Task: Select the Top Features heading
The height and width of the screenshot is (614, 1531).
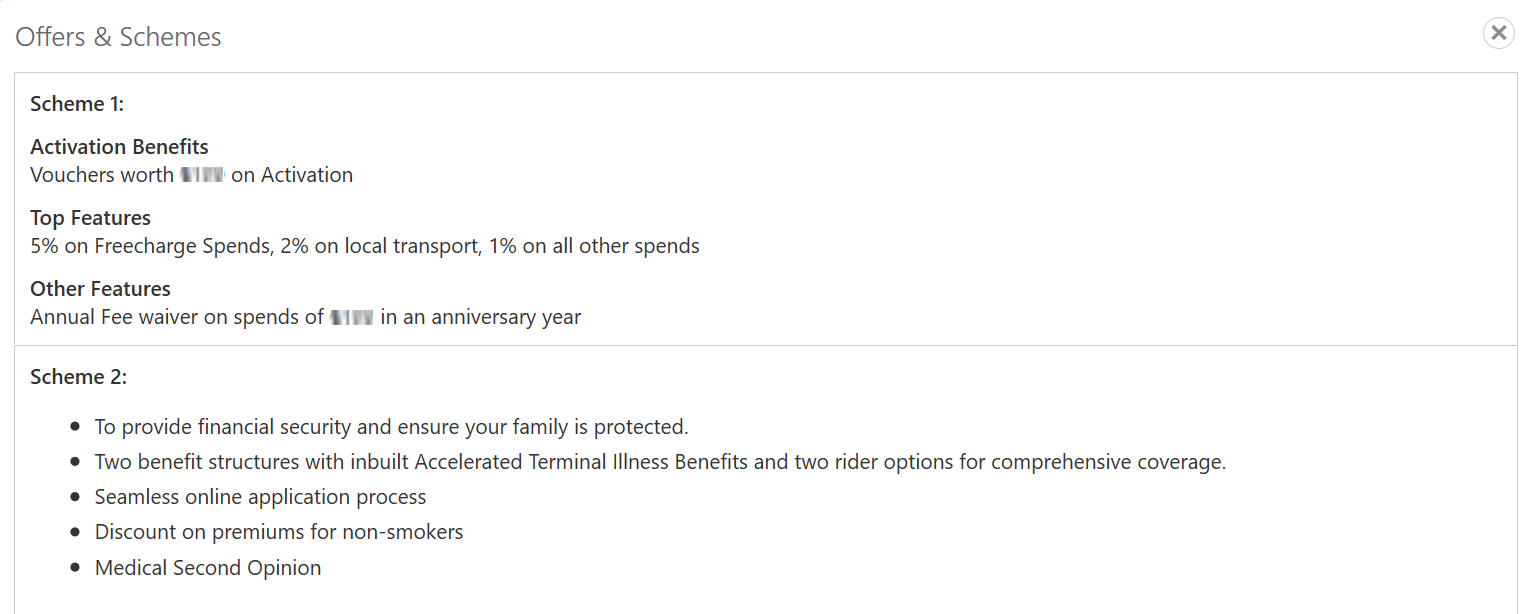Action: [x=90, y=218]
